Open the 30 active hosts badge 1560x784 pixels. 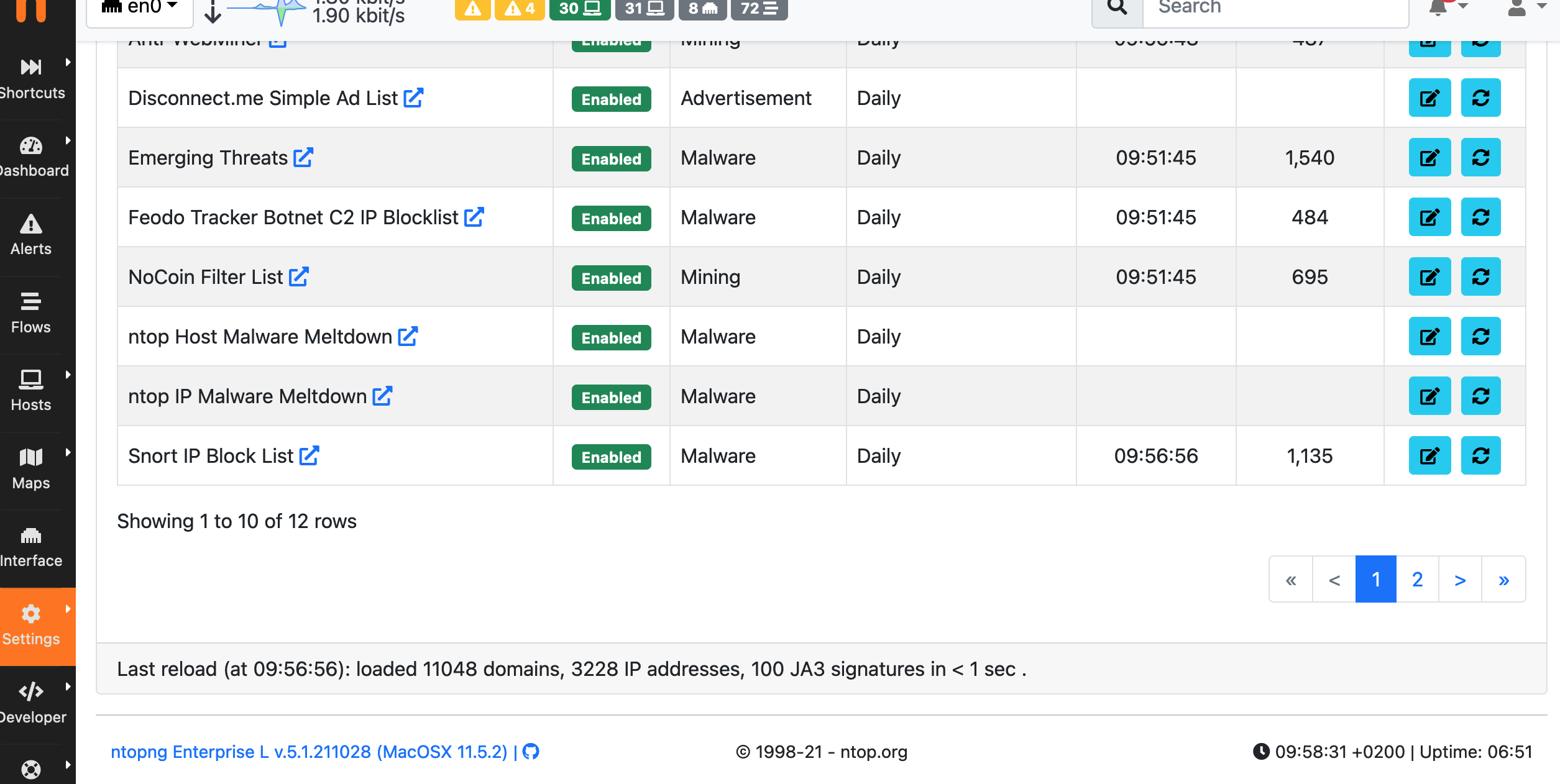click(x=579, y=9)
